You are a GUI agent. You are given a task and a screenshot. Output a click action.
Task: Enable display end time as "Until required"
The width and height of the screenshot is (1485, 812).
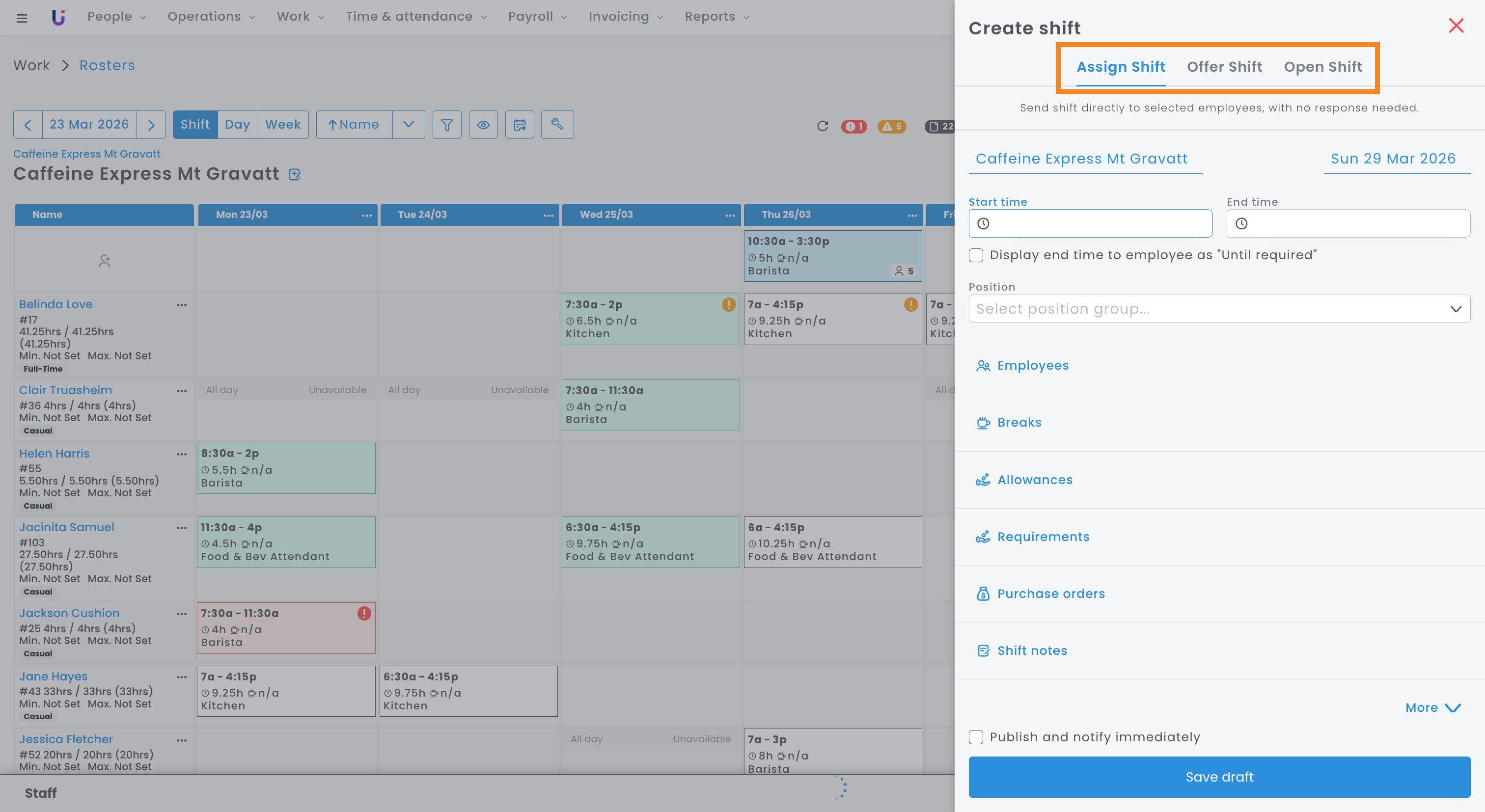976,255
